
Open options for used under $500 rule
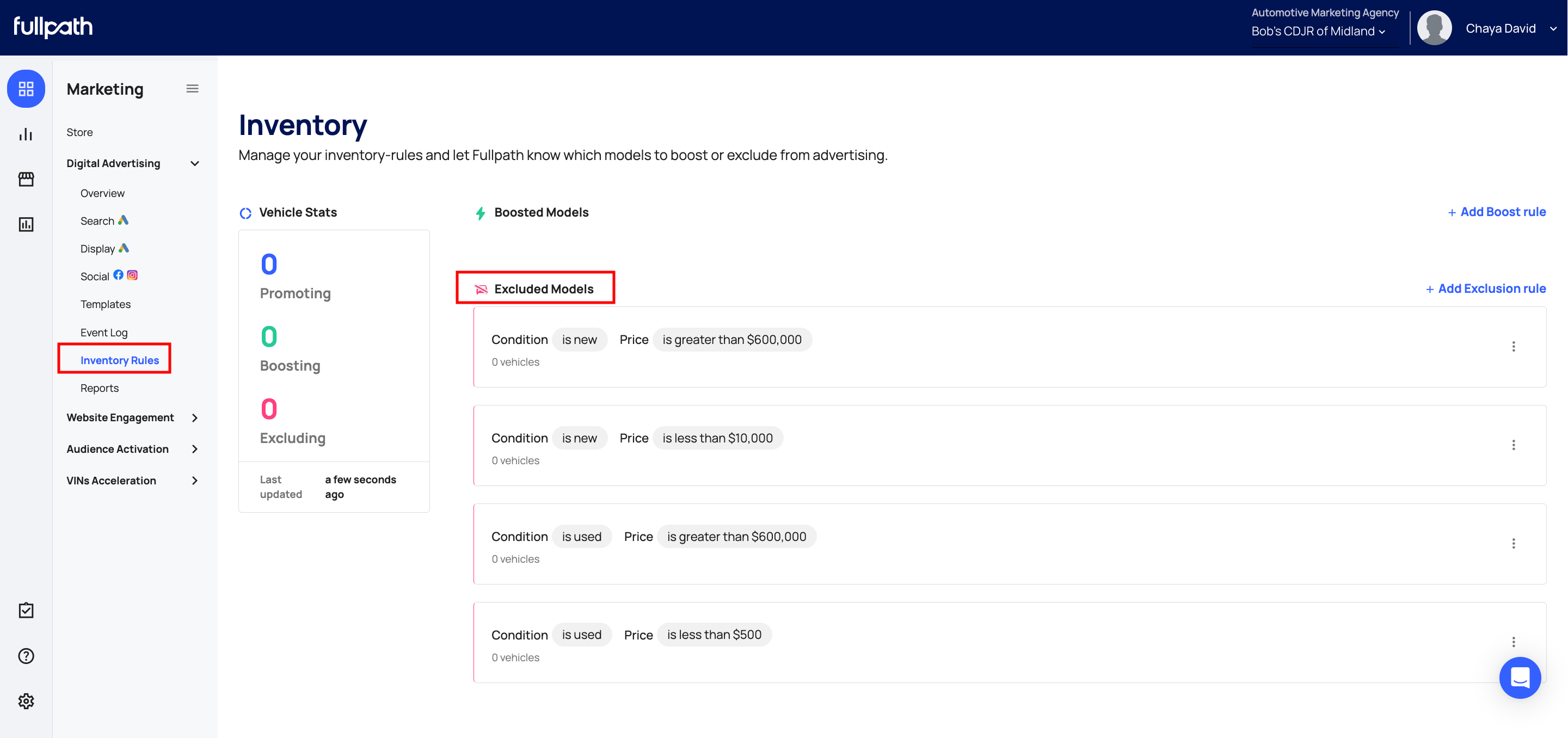(x=1513, y=642)
